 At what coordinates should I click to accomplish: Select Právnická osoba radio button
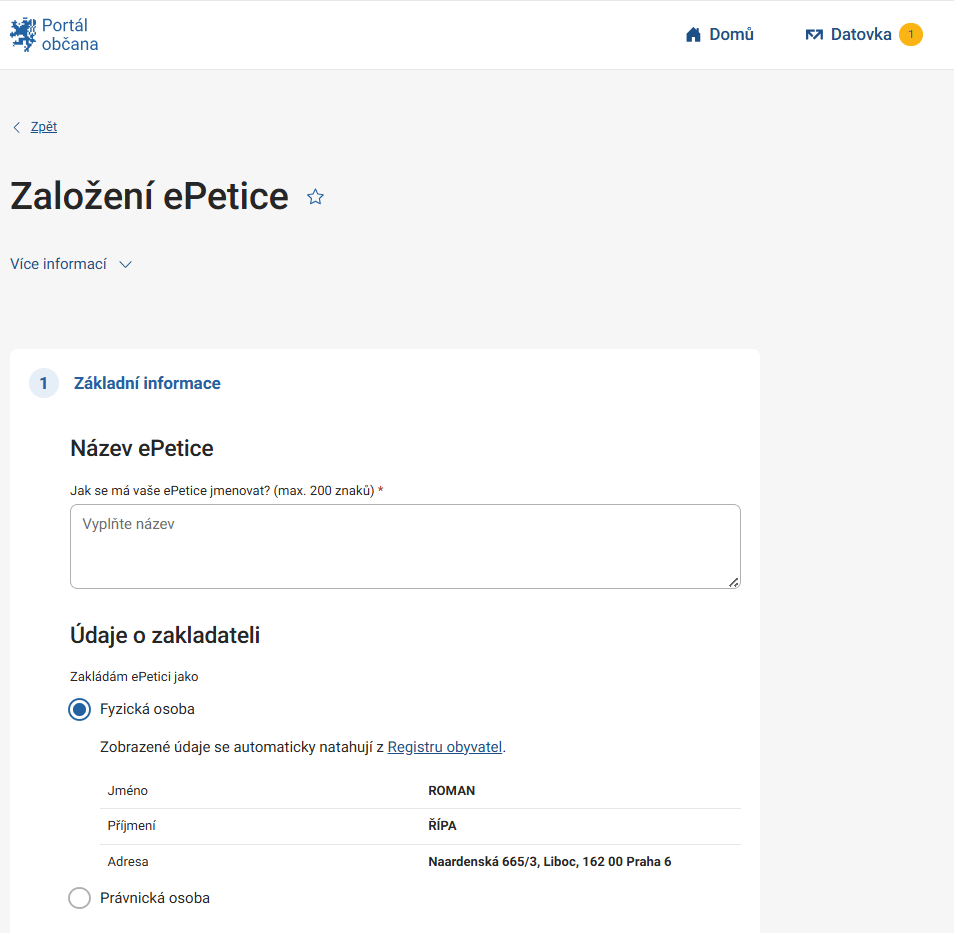[79, 898]
